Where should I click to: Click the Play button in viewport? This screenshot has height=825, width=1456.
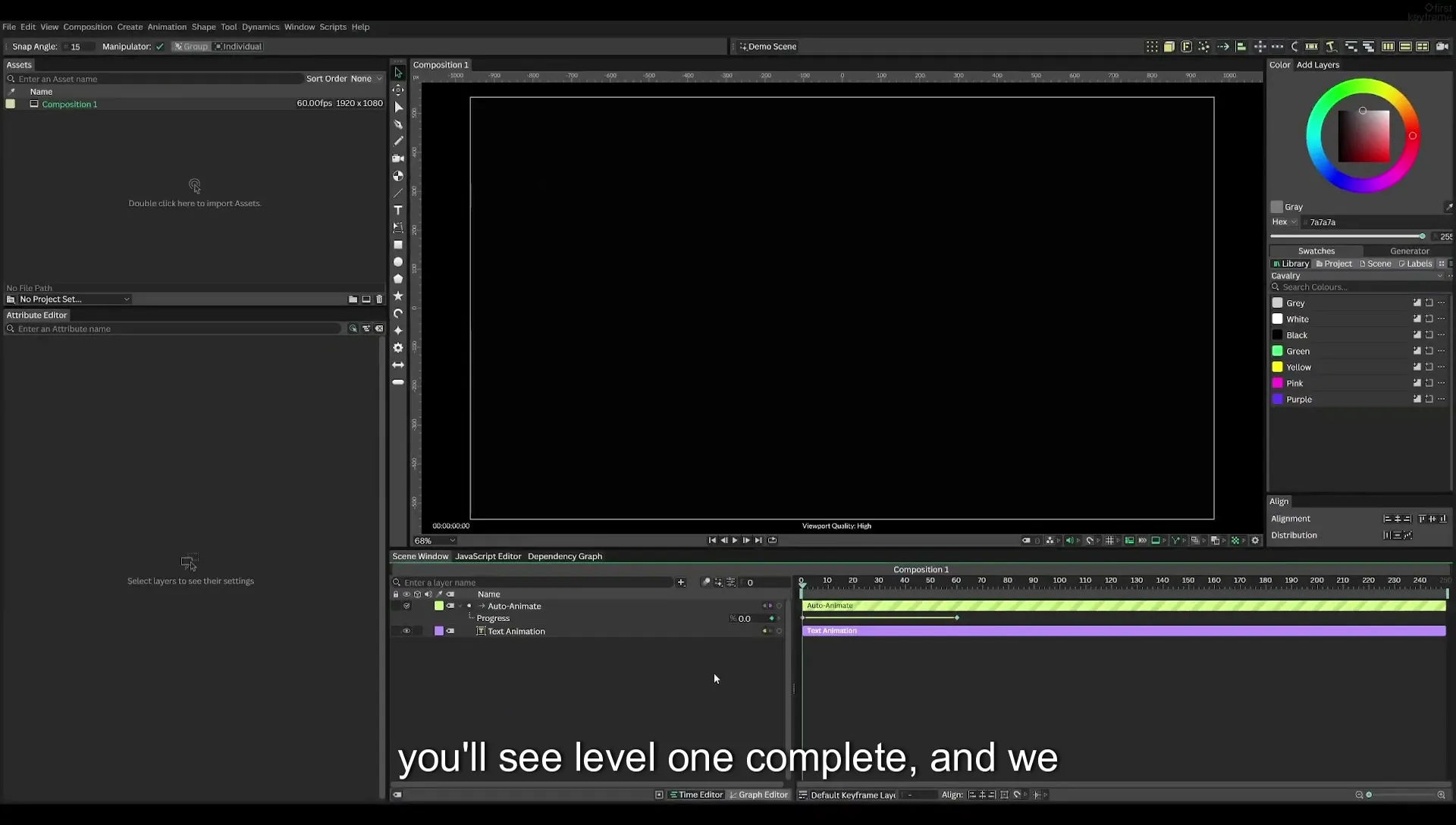click(735, 541)
